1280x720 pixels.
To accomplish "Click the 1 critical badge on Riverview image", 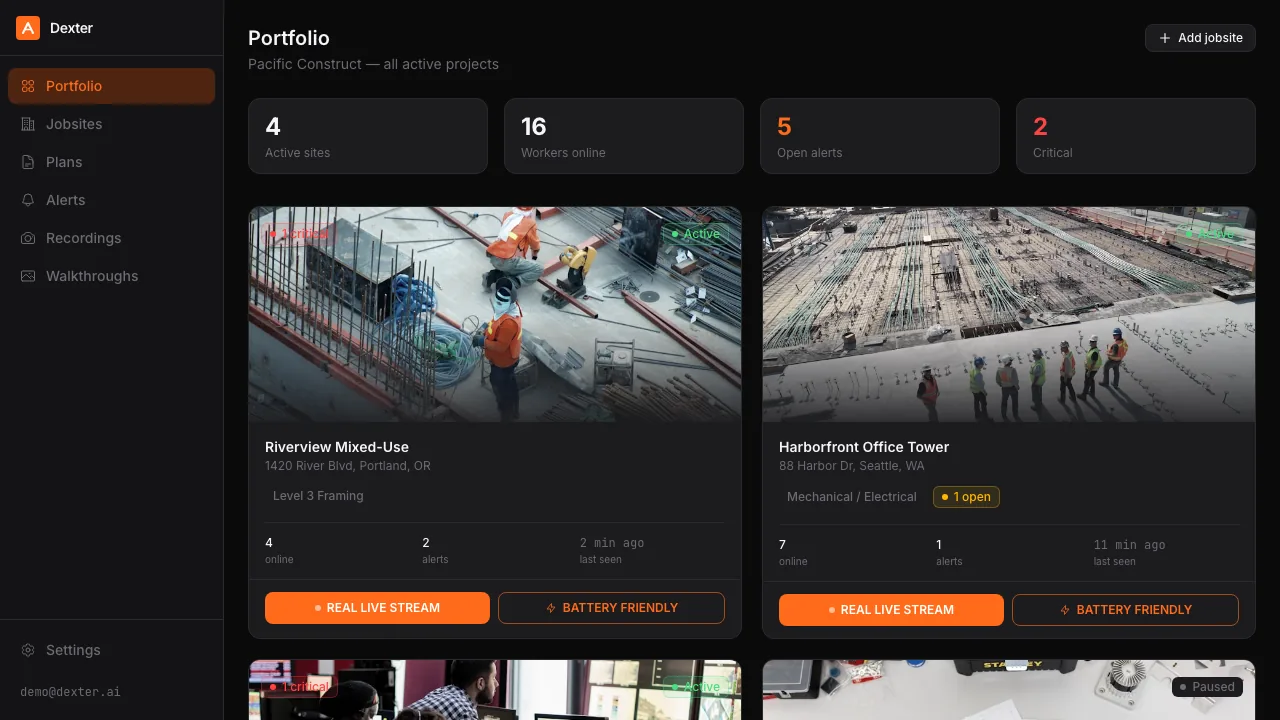I will pyautogui.click(x=297, y=234).
